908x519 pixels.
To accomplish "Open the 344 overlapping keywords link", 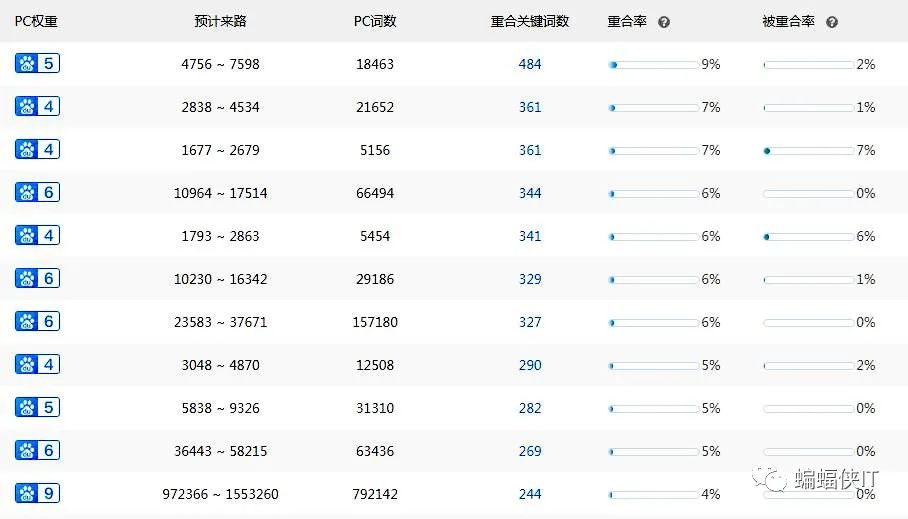I will [530, 193].
